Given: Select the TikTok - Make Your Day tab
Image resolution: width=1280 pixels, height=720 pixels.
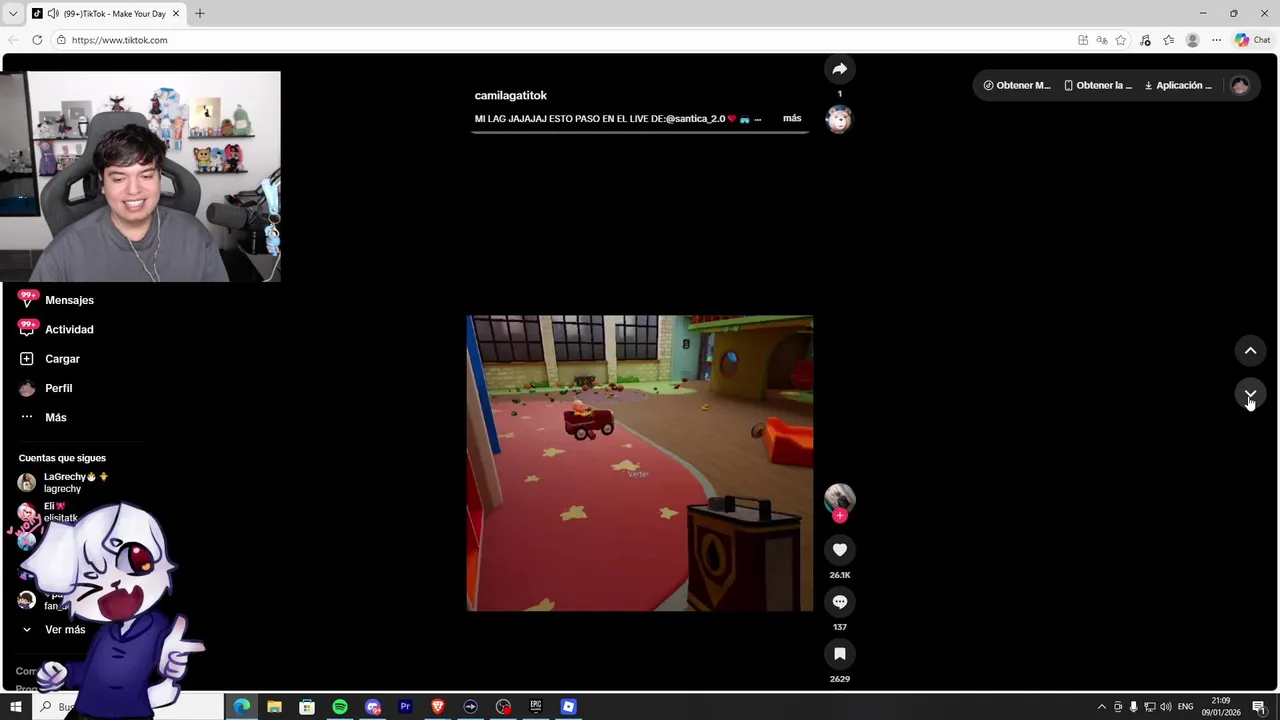Looking at the screenshot, I should pyautogui.click(x=105, y=14).
